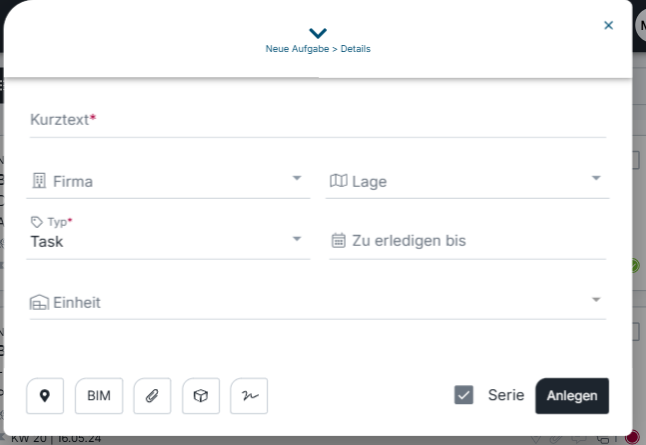Toggle the Serie checkbox

pos(463,395)
